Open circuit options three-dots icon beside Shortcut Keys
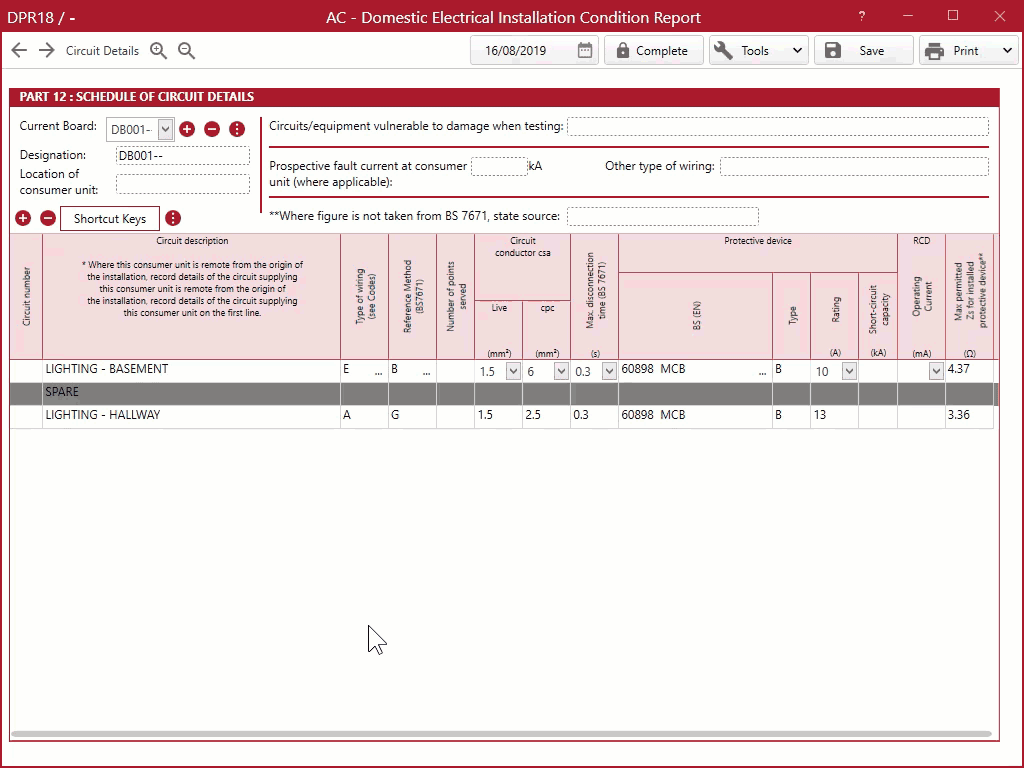 (x=173, y=218)
